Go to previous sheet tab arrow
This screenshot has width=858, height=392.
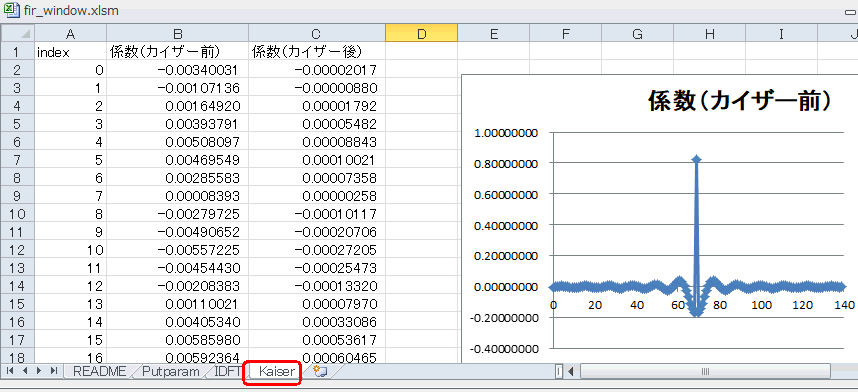25,371
